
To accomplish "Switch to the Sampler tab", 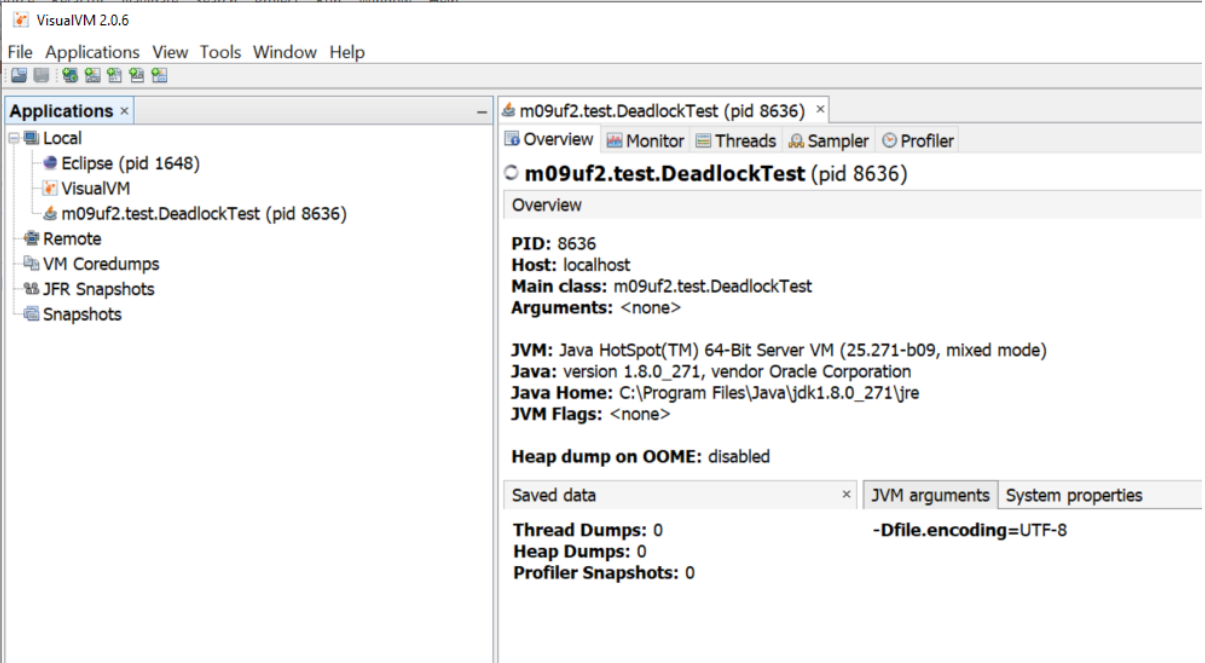I will (828, 141).
